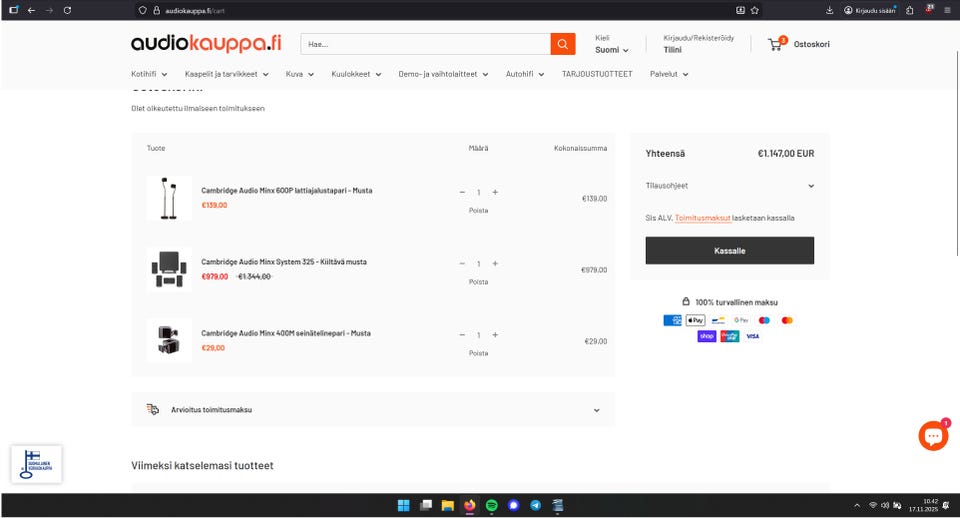
Task: Remove Minx System 325 with Poista
Action: (478, 282)
